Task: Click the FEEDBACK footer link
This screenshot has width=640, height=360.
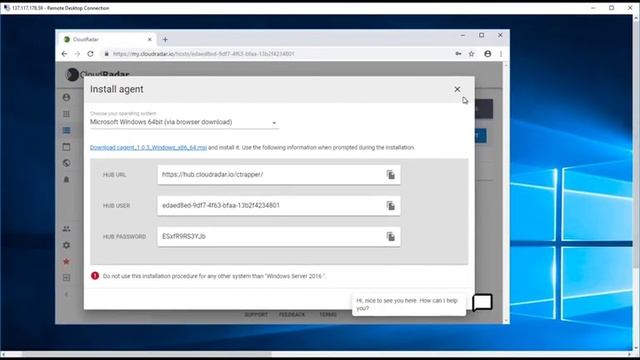Action: 292,315
